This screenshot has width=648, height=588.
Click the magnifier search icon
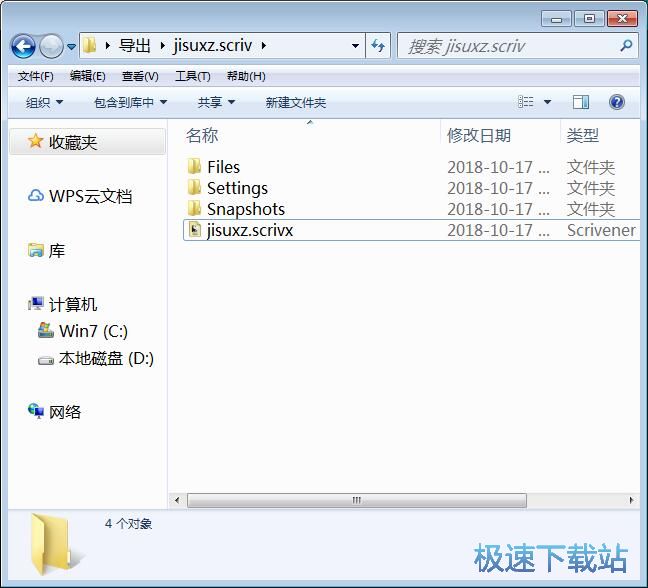click(627, 45)
